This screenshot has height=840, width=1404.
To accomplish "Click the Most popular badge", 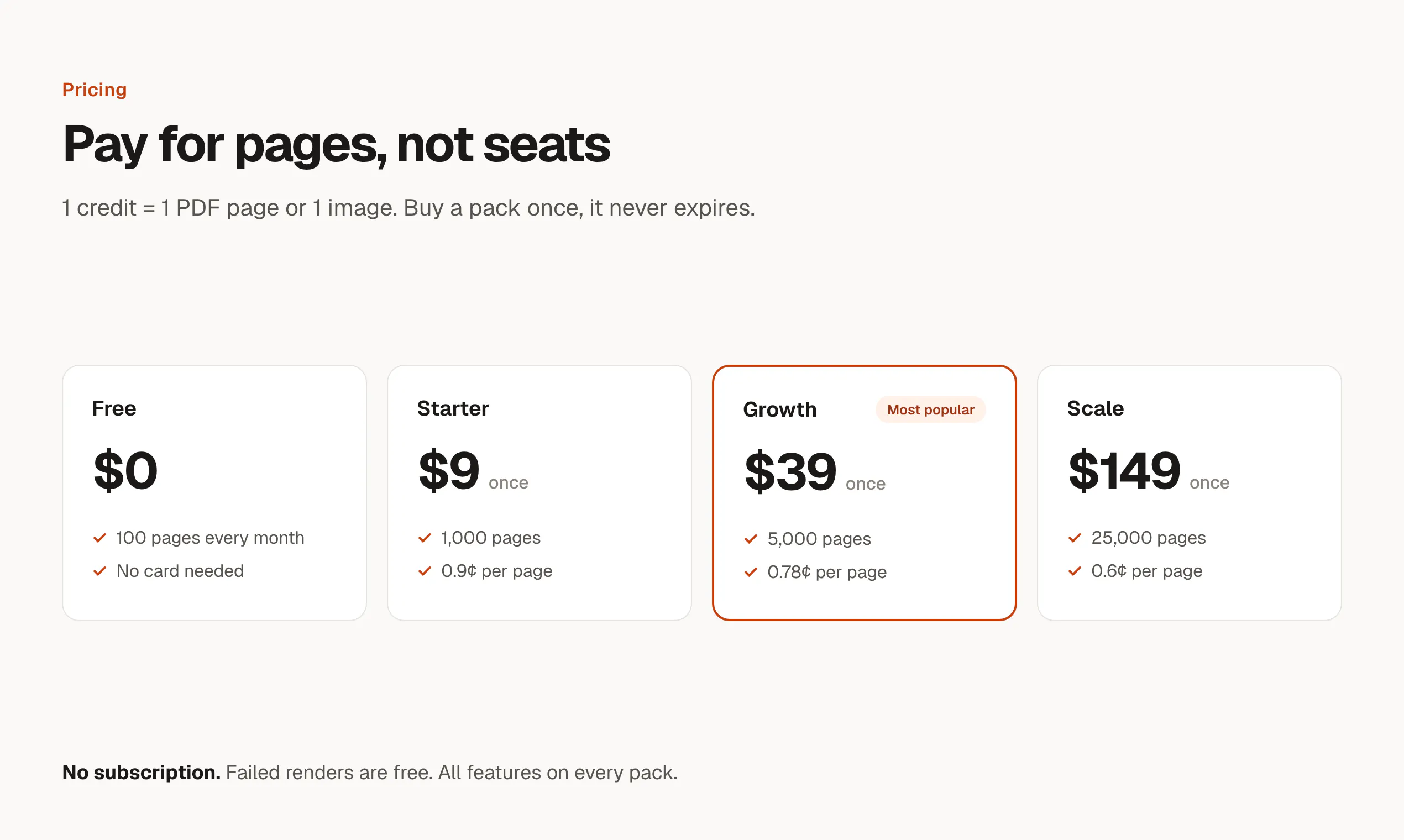I will pos(930,410).
